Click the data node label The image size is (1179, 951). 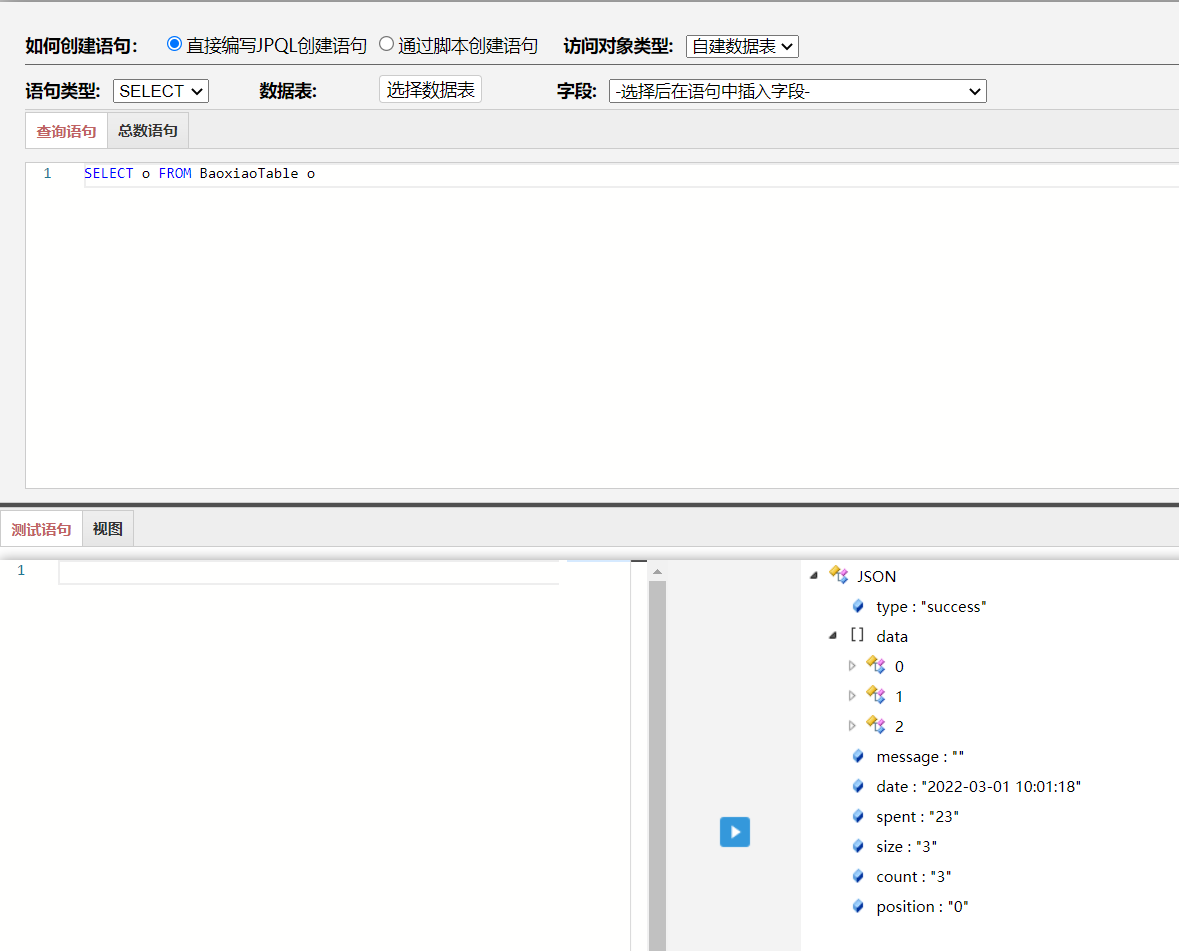tap(892, 637)
